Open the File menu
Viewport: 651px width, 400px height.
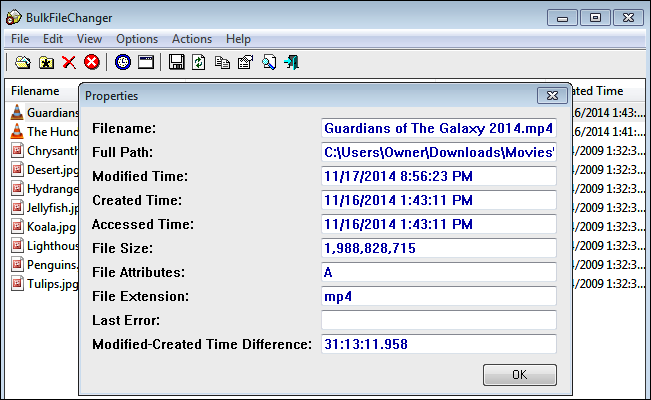20,39
